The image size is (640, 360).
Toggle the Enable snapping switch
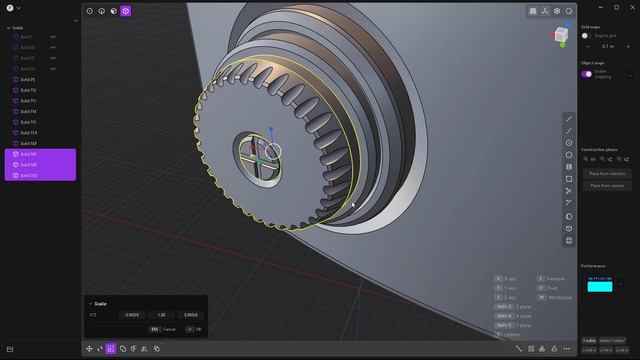[587, 74]
